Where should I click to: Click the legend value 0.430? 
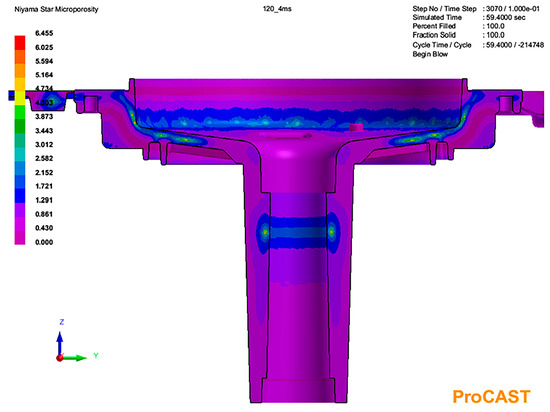click(x=44, y=228)
